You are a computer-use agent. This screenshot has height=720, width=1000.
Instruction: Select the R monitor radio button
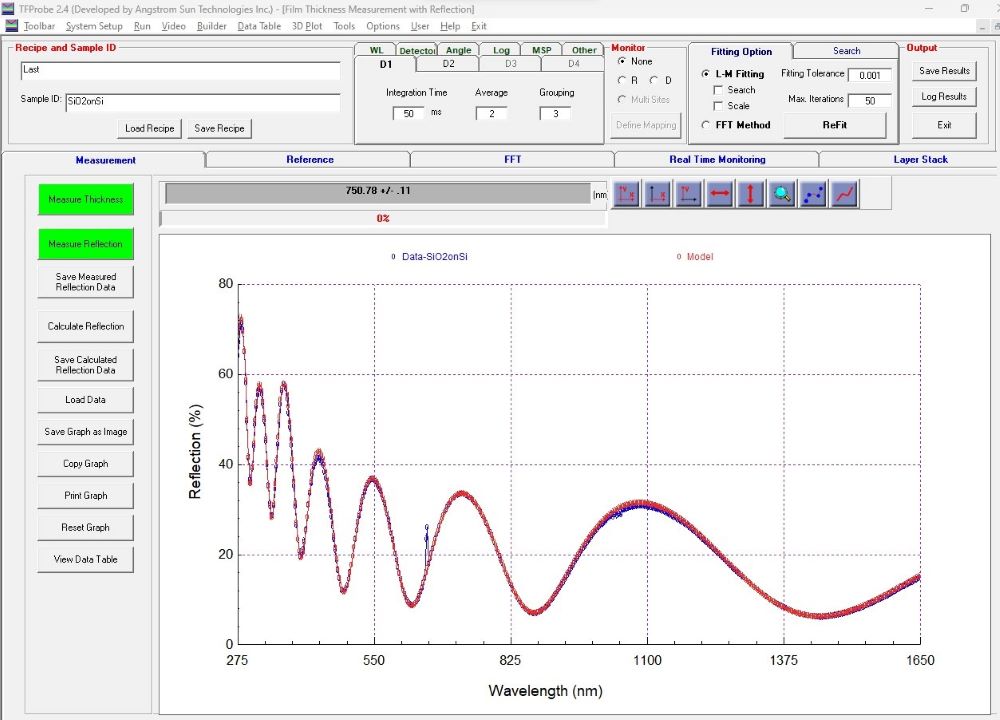click(x=622, y=80)
